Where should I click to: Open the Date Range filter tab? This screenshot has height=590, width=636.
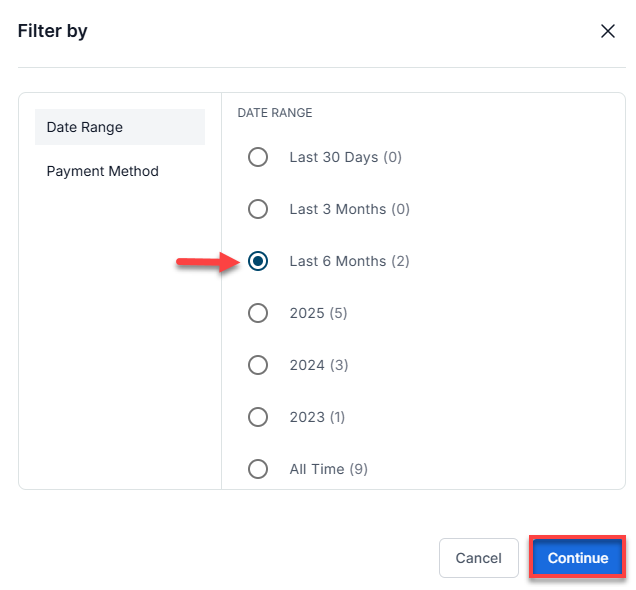point(119,127)
